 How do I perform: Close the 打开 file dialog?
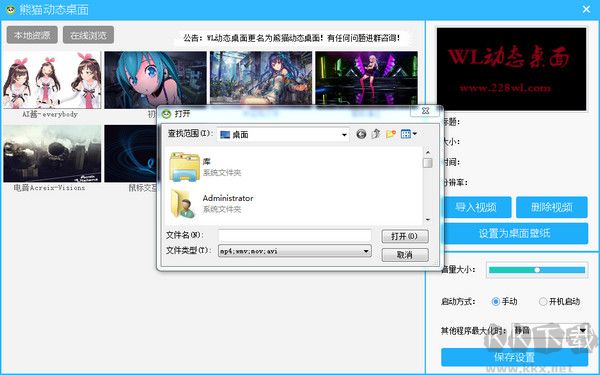click(x=426, y=111)
